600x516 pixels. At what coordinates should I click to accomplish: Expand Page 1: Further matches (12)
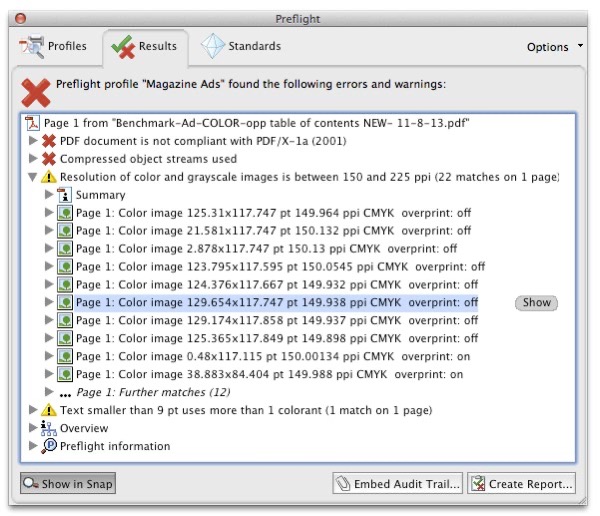pos(49,392)
